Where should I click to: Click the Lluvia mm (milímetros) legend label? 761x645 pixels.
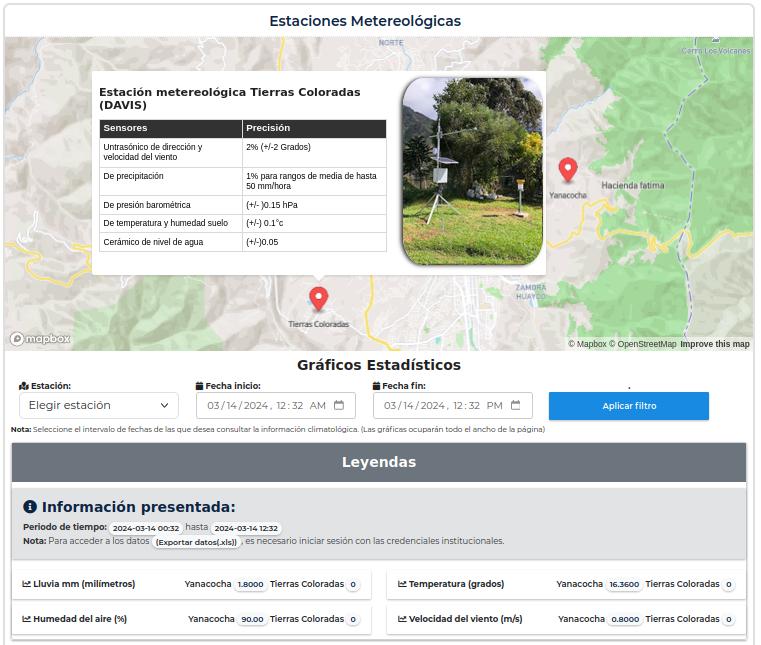[84, 584]
